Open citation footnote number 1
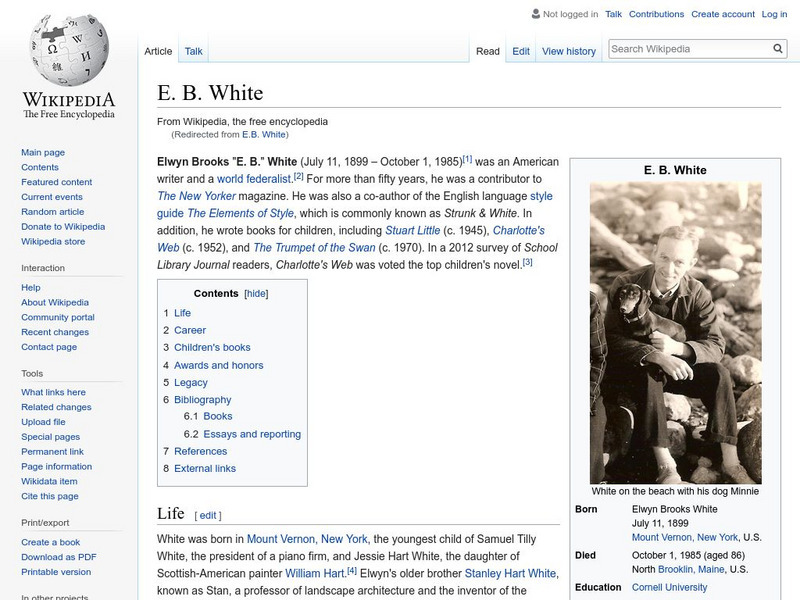Screen dimensions: 800x600 467,158
